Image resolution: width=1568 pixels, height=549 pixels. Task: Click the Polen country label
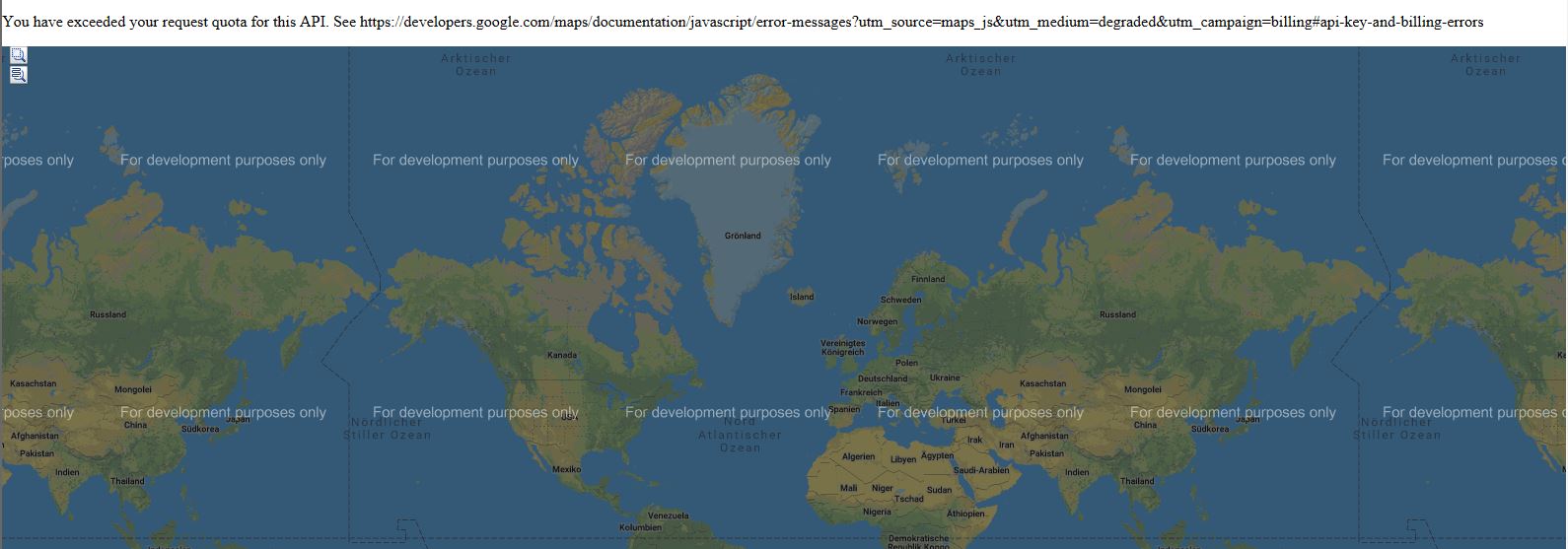click(906, 363)
